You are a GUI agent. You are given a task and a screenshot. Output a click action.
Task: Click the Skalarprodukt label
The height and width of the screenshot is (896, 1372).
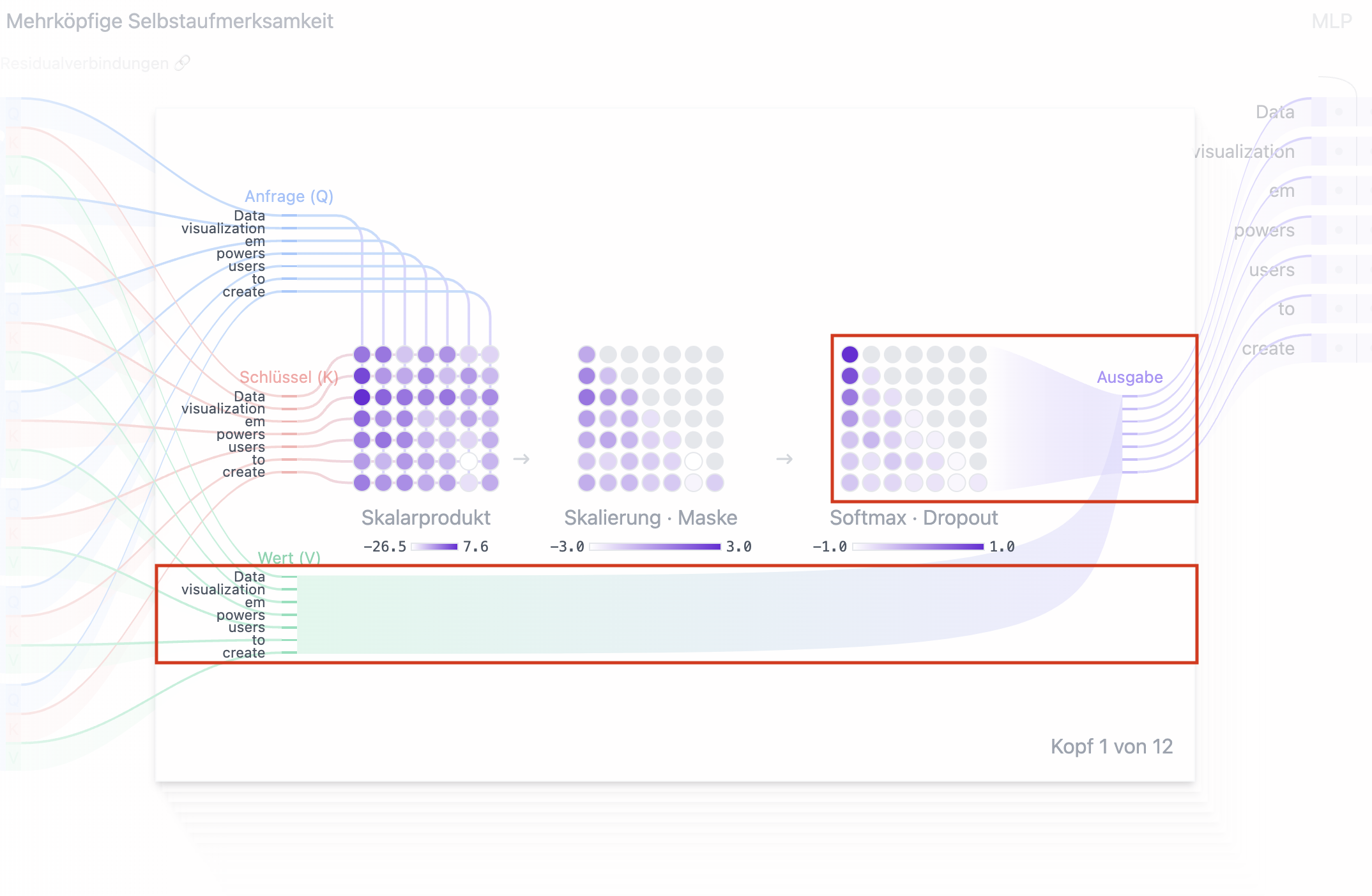pos(425,517)
